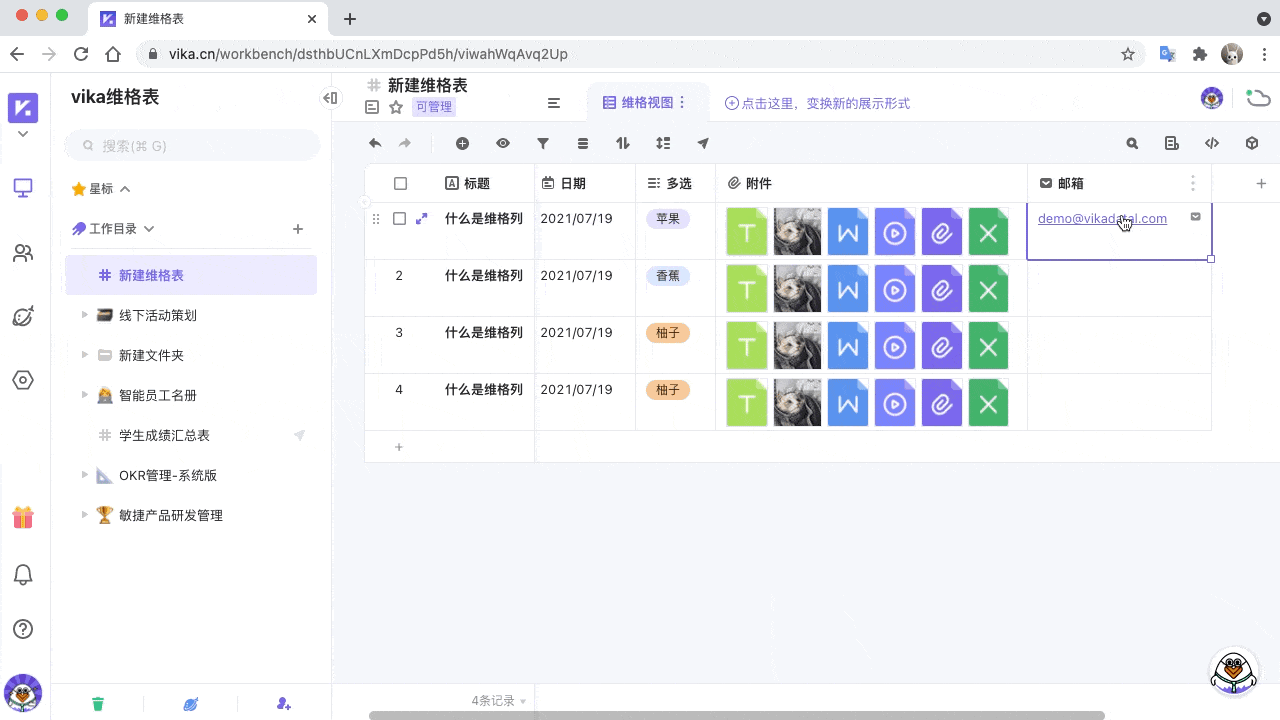The height and width of the screenshot is (720, 1280).
Task: Open the search tool in the toolbar
Action: tap(1131, 143)
